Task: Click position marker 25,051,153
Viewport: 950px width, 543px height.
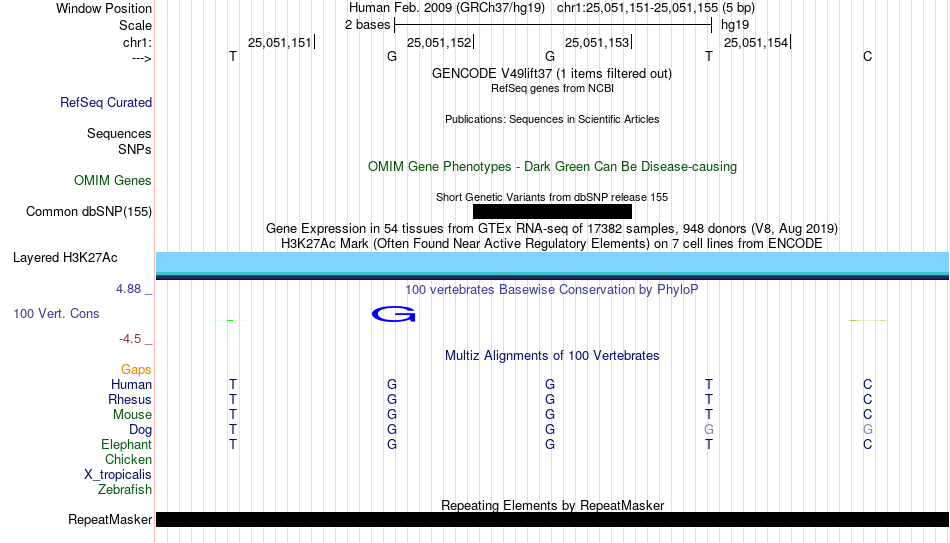Action: click(597, 42)
